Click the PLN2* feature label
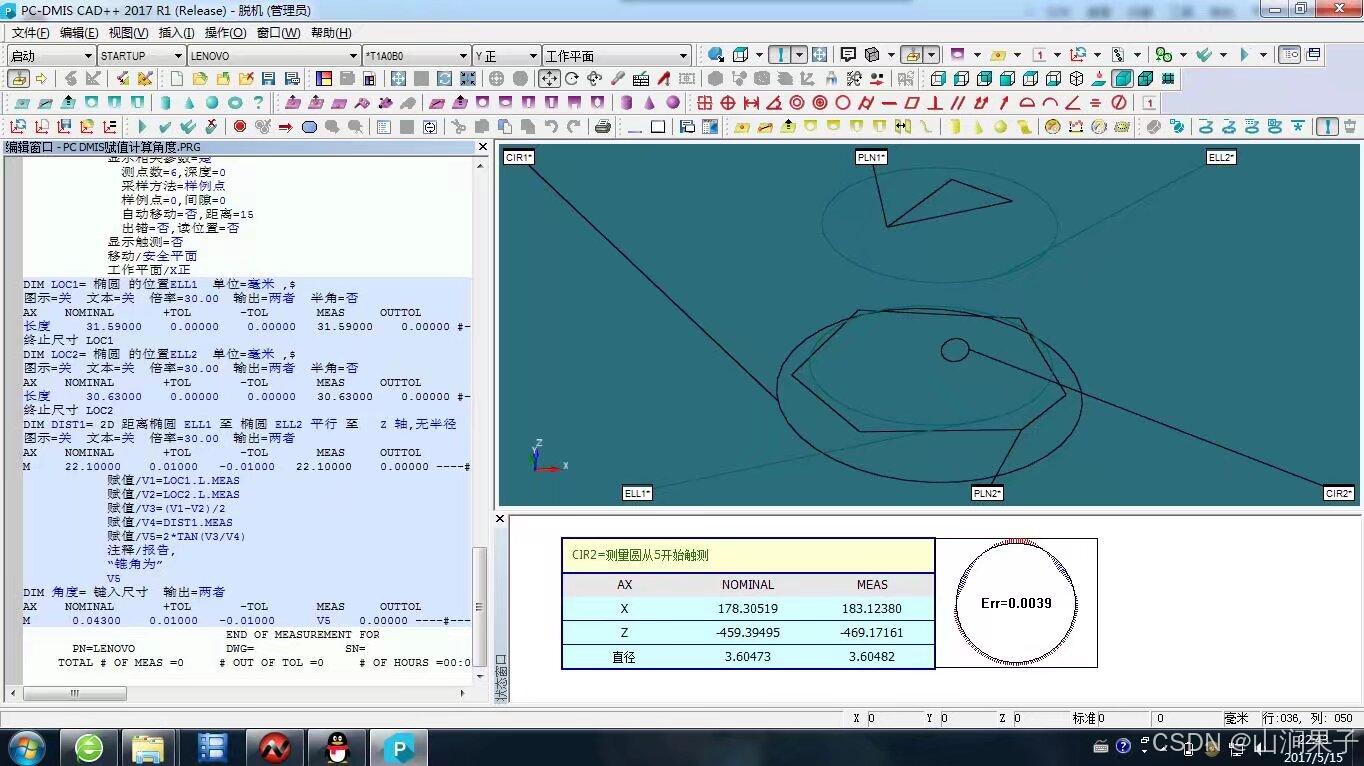Screen dimensions: 1364x766 (987, 493)
